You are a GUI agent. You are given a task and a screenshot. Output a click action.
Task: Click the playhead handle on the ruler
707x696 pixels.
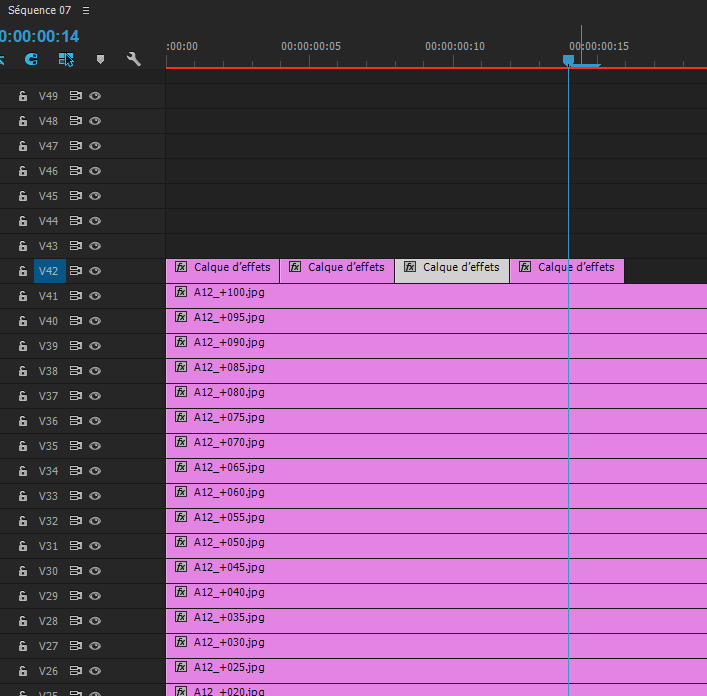(568, 60)
